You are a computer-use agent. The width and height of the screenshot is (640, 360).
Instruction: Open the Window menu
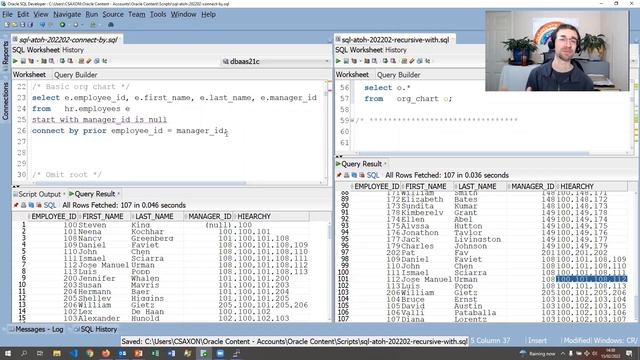pos(183,14)
